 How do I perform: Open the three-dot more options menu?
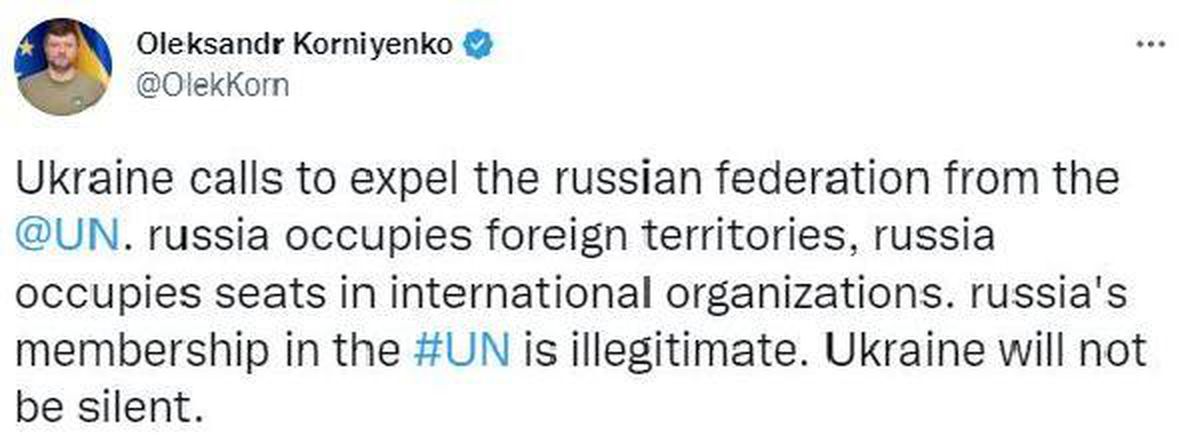[x=1152, y=46]
